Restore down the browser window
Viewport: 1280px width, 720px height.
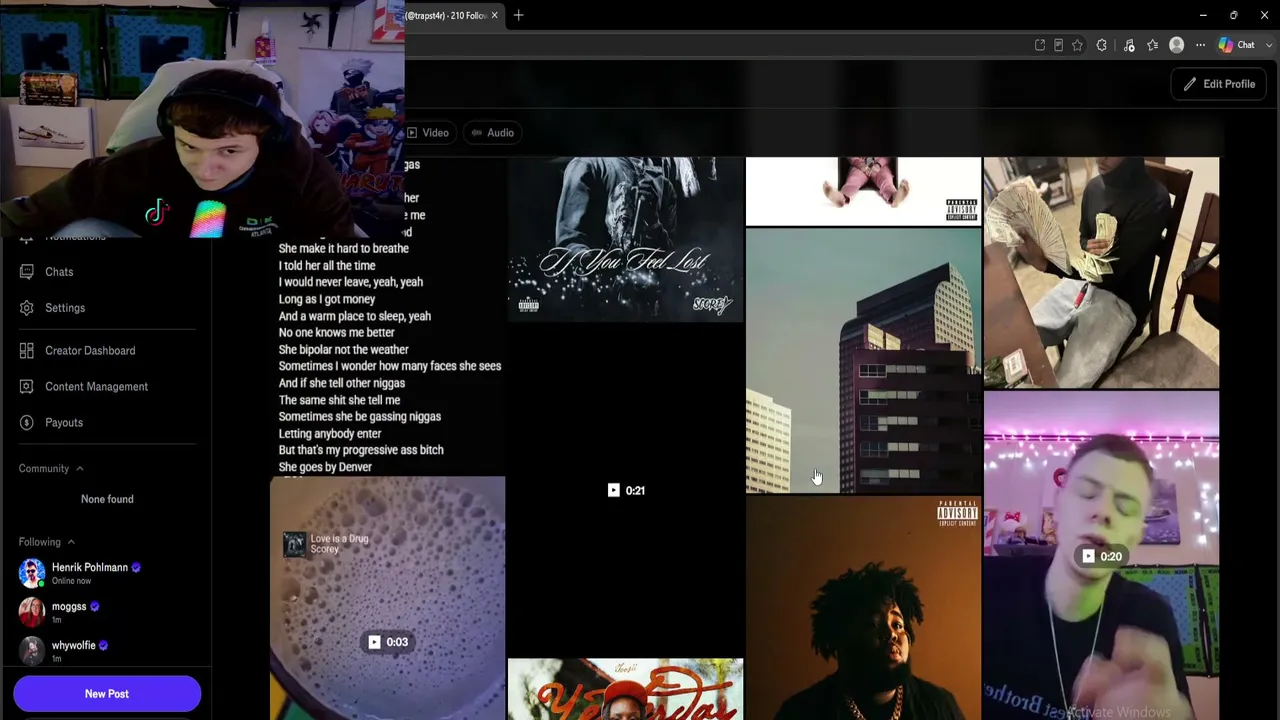pos(1234,15)
